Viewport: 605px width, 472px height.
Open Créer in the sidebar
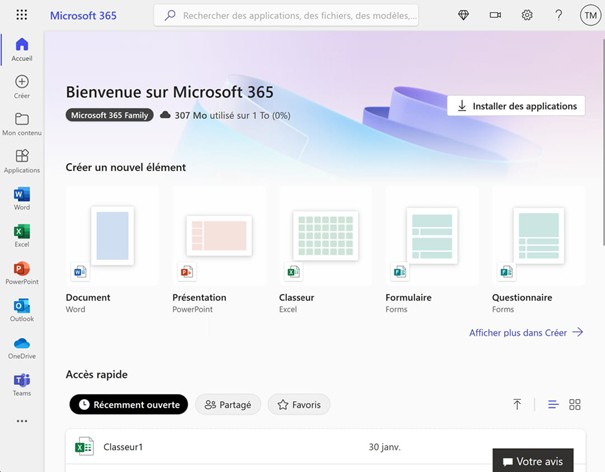point(22,87)
